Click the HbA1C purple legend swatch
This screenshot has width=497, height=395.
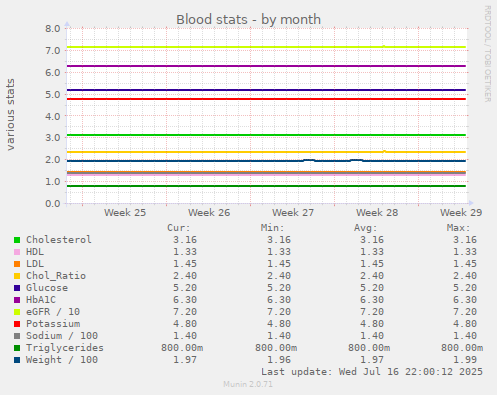(17, 300)
